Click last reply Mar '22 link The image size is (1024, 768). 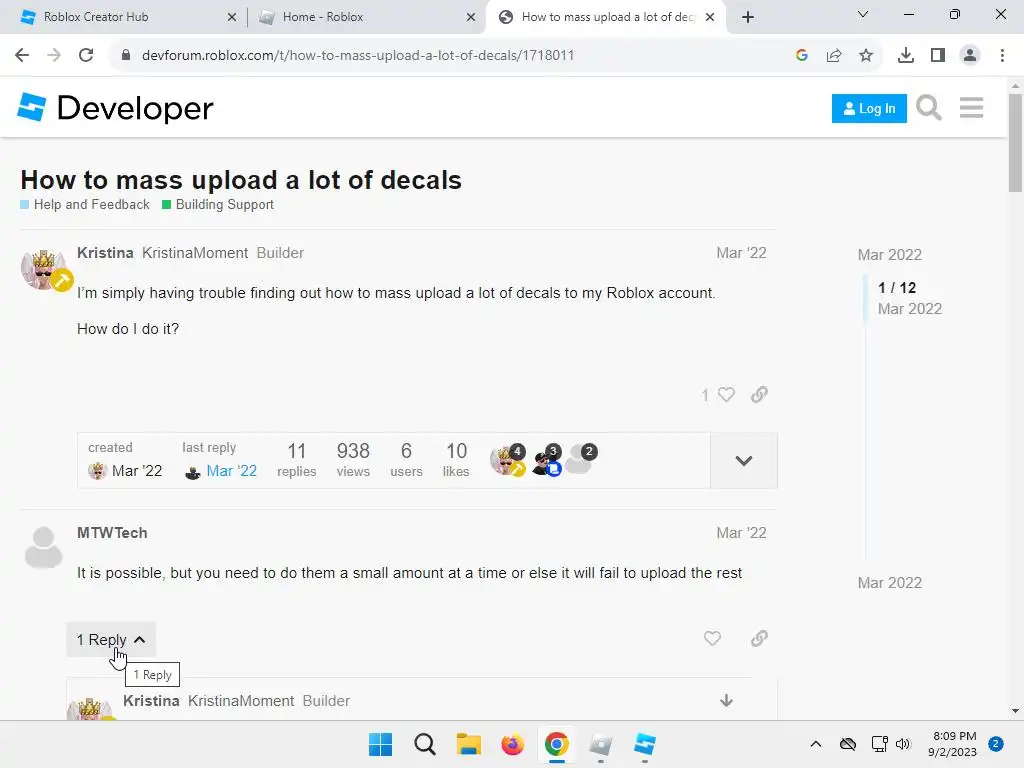pos(231,471)
